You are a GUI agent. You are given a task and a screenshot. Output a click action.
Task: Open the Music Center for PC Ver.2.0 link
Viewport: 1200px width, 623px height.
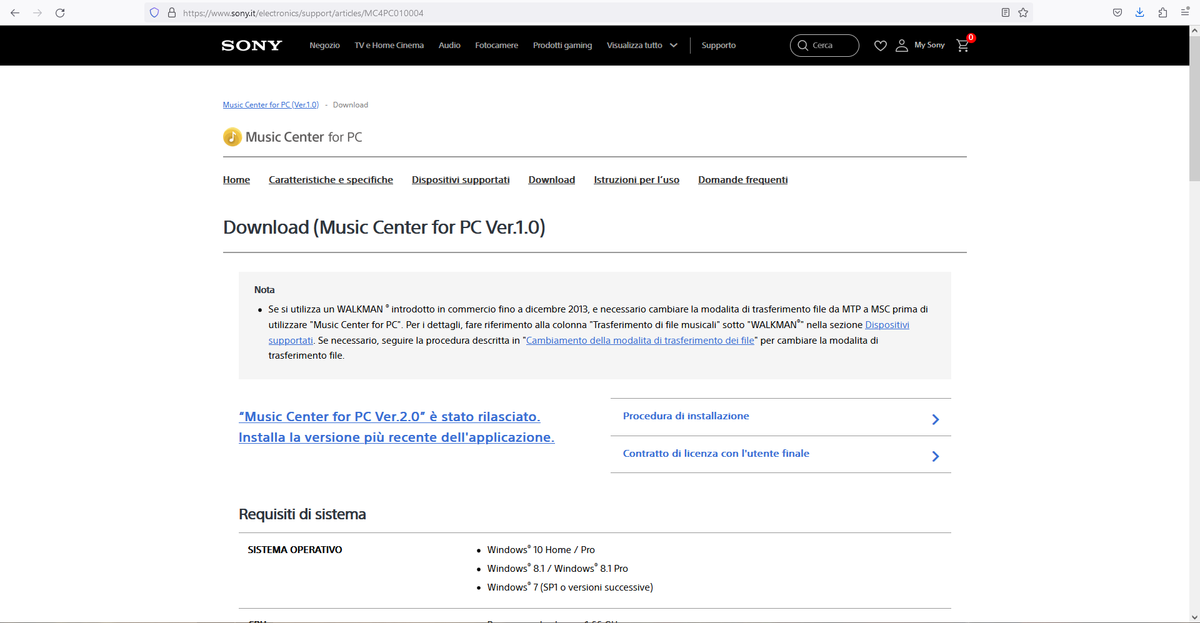point(390,416)
